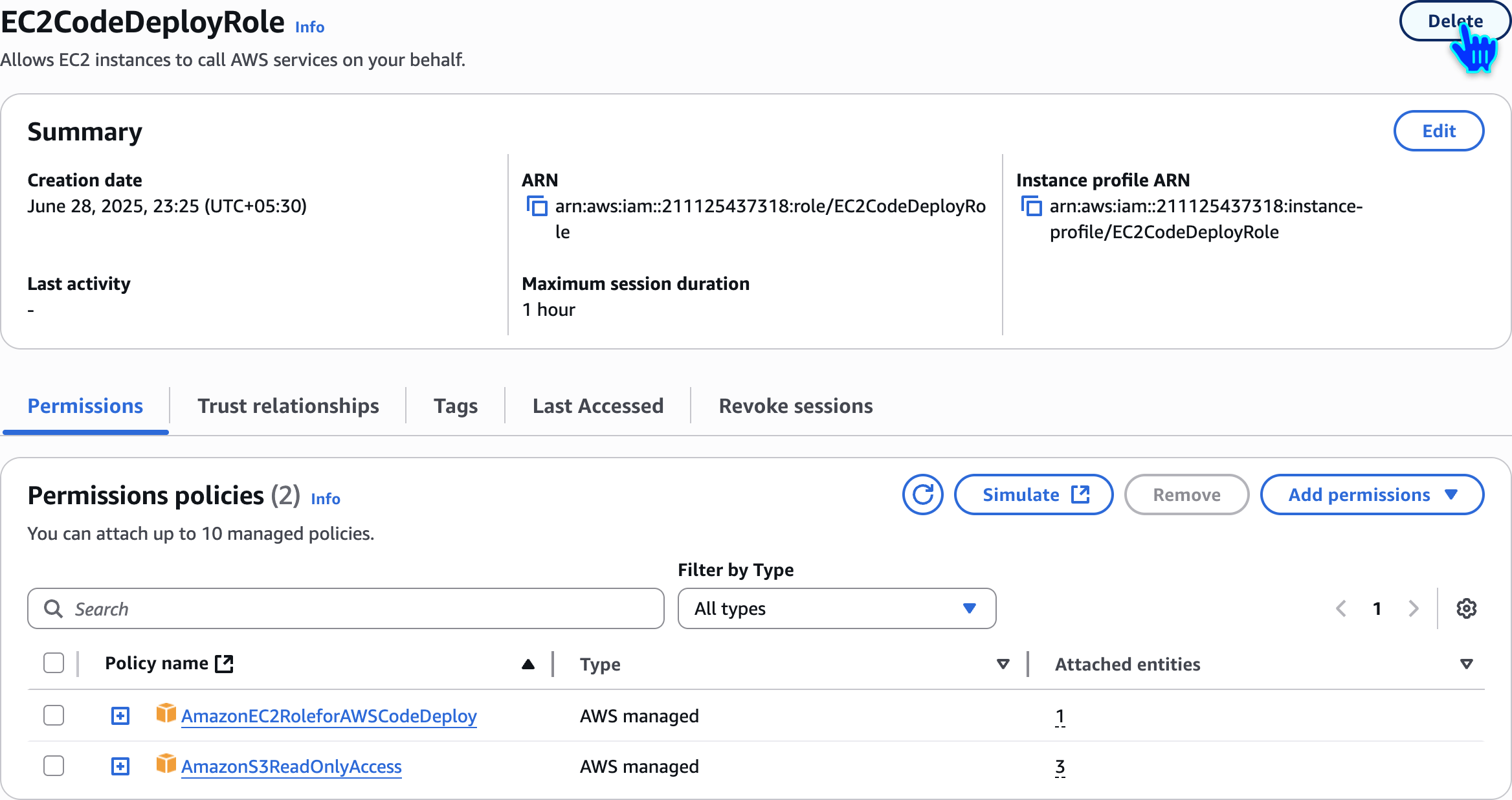This screenshot has height=800, width=1512.
Task: Click the Delete role button
Action: tap(1454, 21)
